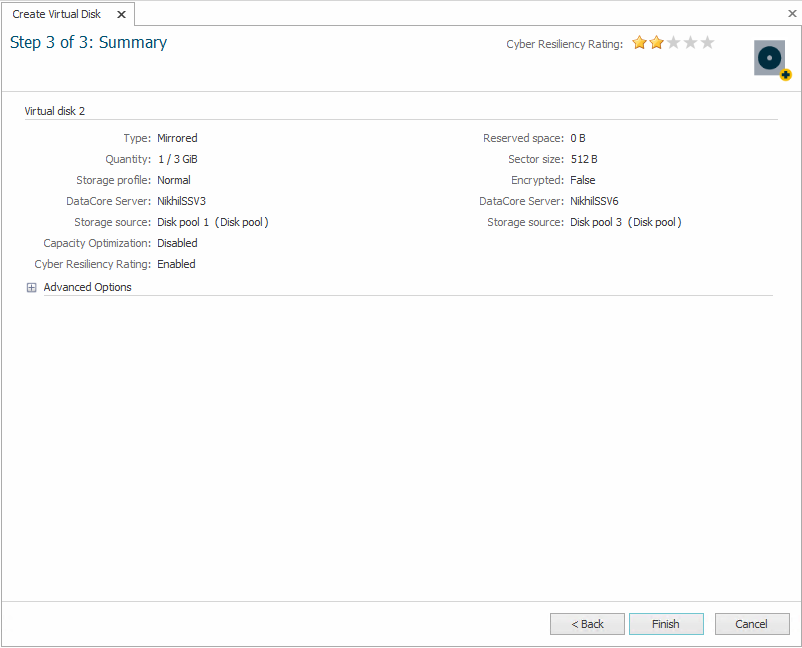Click the NikhilSSV3 server name
This screenshot has height=648, width=802.
point(181,201)
